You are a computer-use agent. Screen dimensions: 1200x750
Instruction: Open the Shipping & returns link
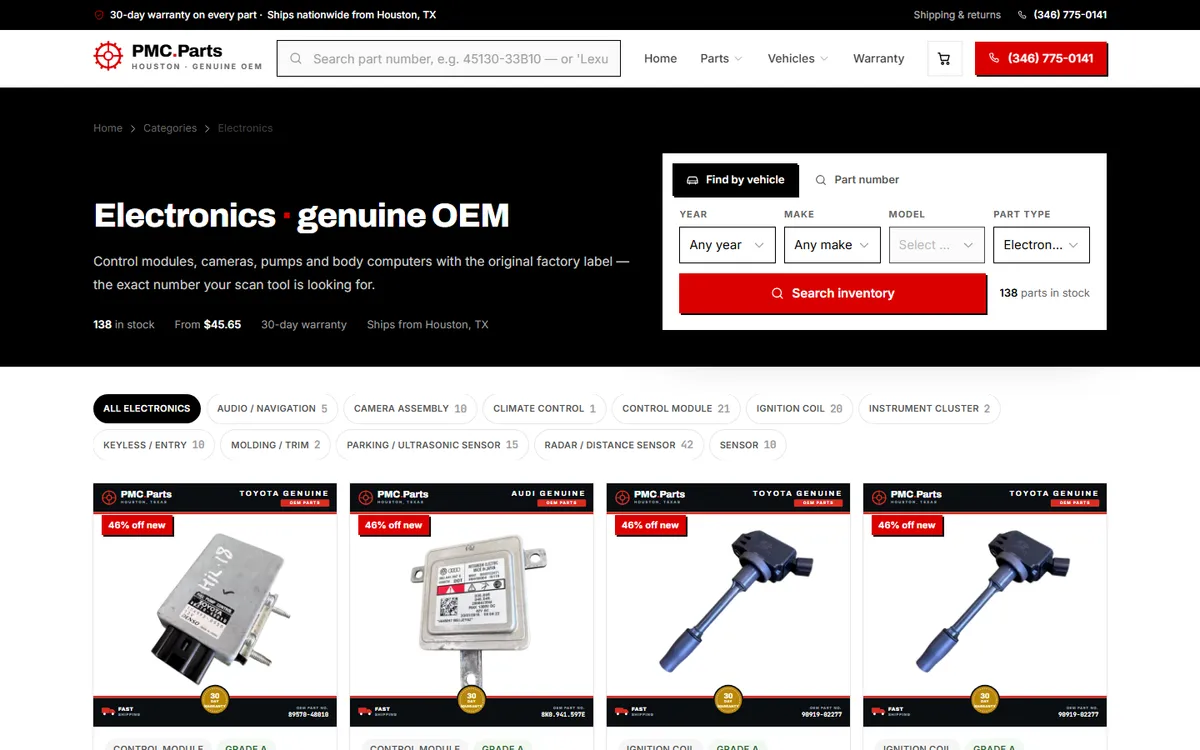(957, 15)
